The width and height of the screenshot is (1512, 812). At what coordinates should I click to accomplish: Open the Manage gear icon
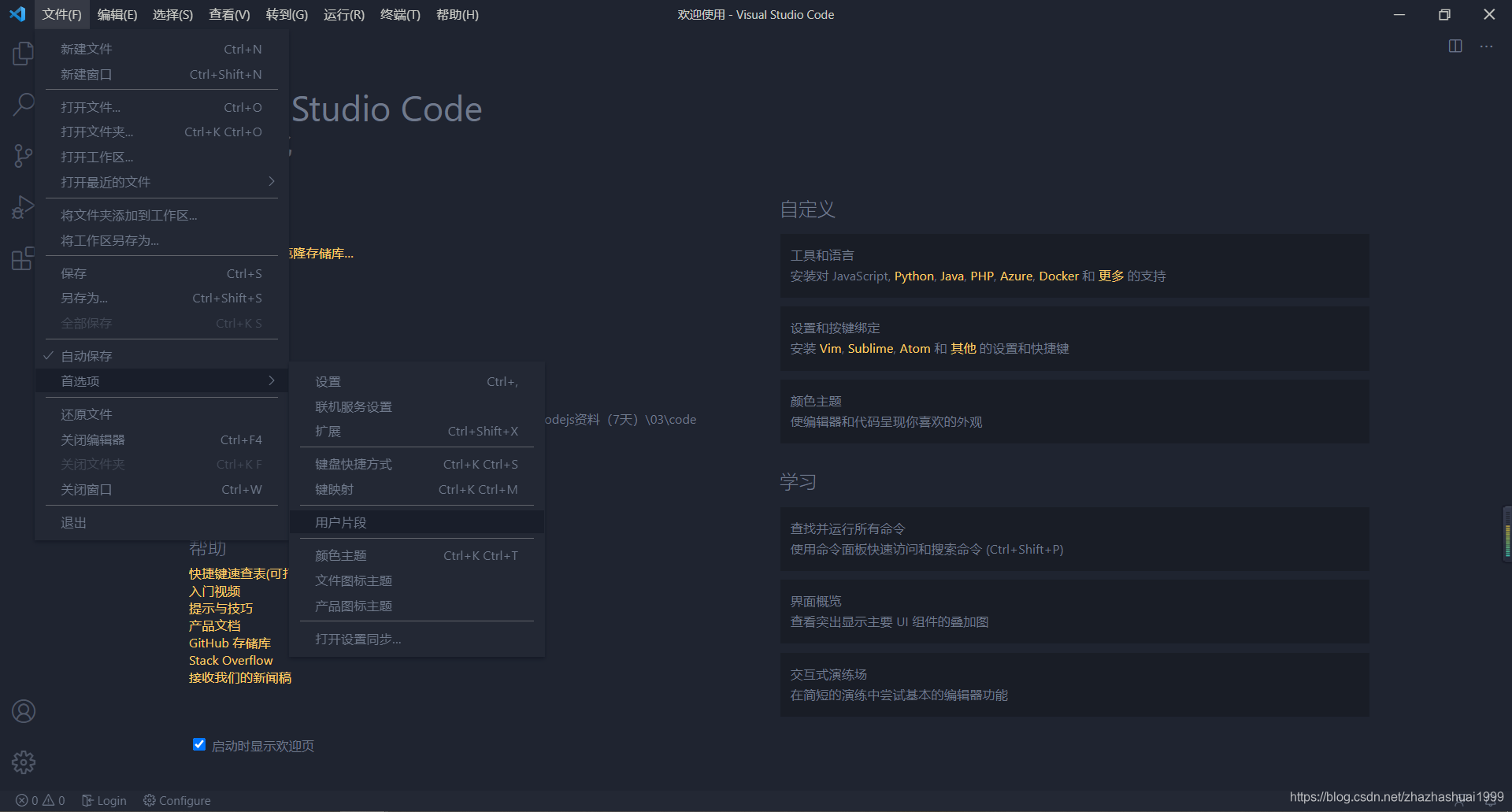(x=24, y=762)
